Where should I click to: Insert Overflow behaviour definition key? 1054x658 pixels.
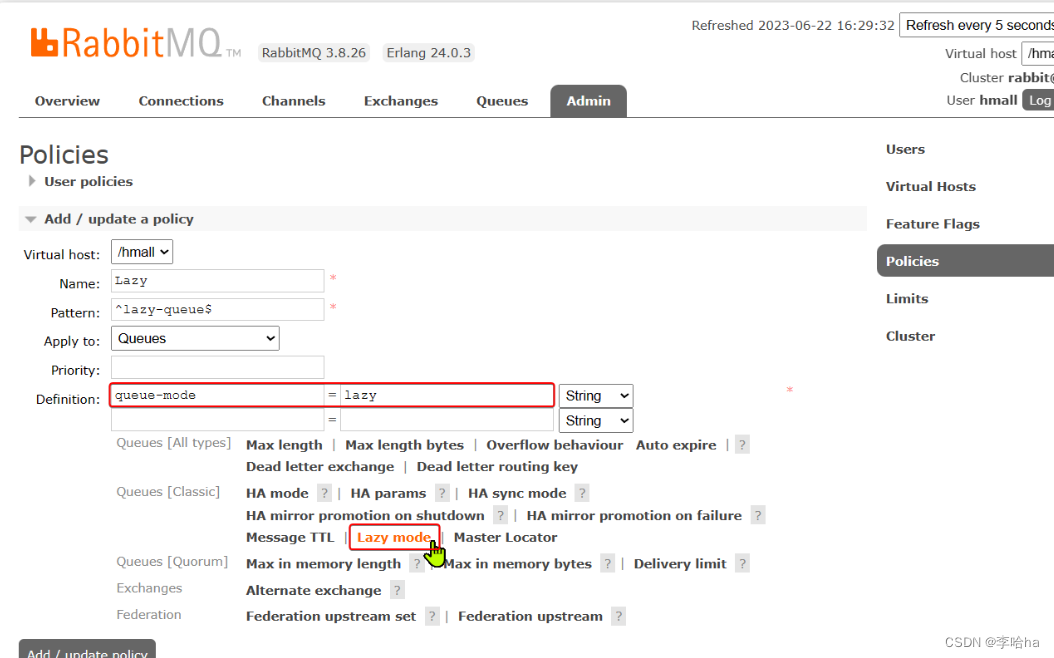coord(555,445)
